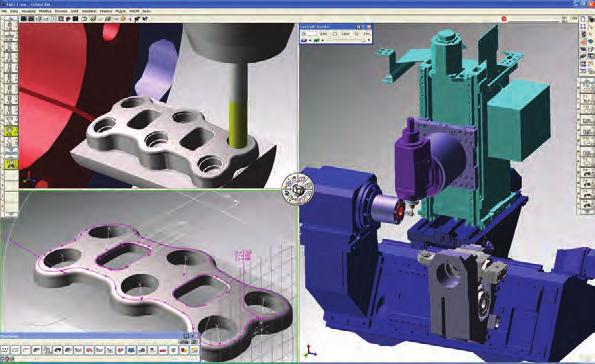Click the blue part icon in bottom toolbar

point(131,350)
